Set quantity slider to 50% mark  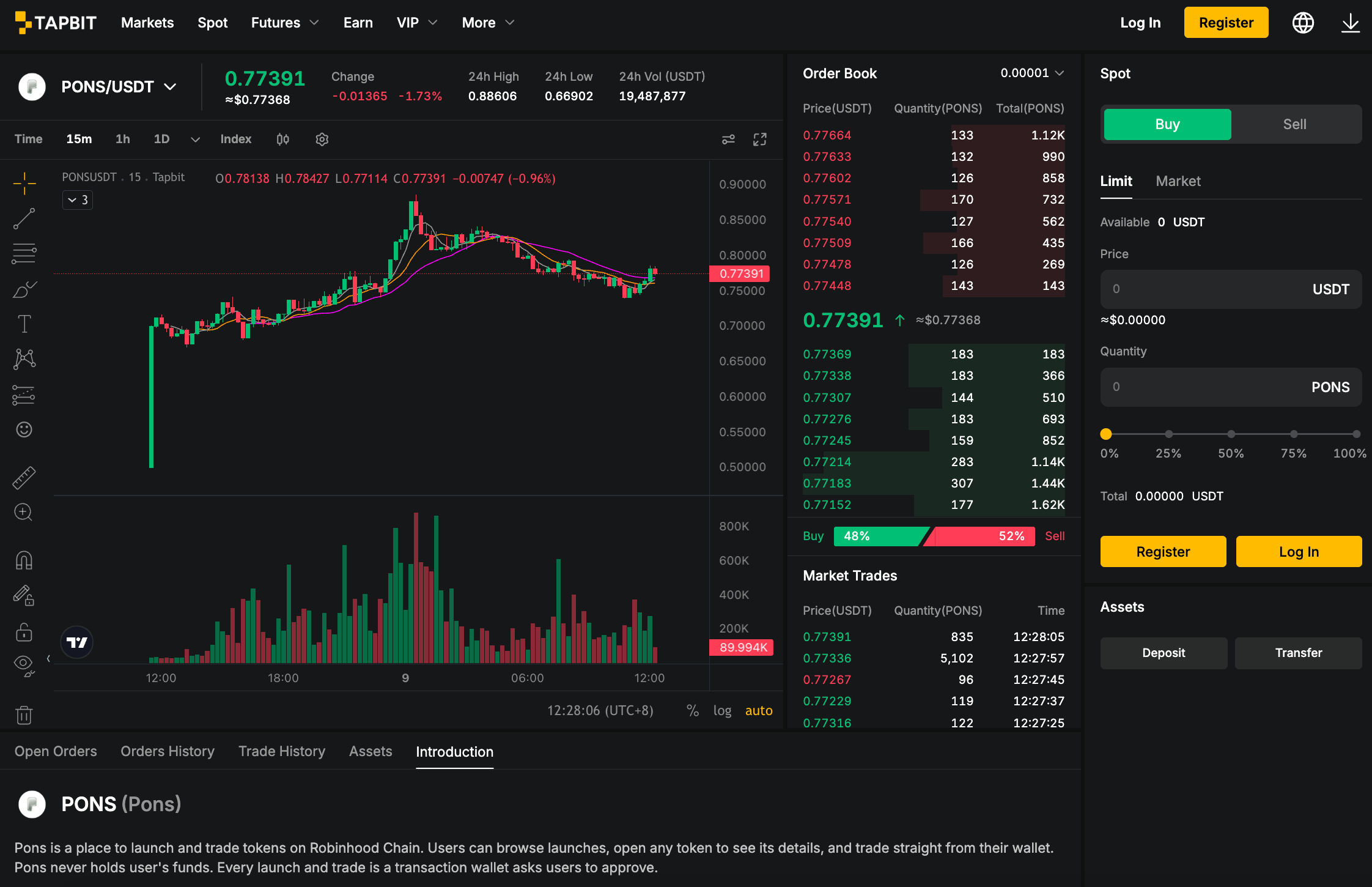(1231, 434)
